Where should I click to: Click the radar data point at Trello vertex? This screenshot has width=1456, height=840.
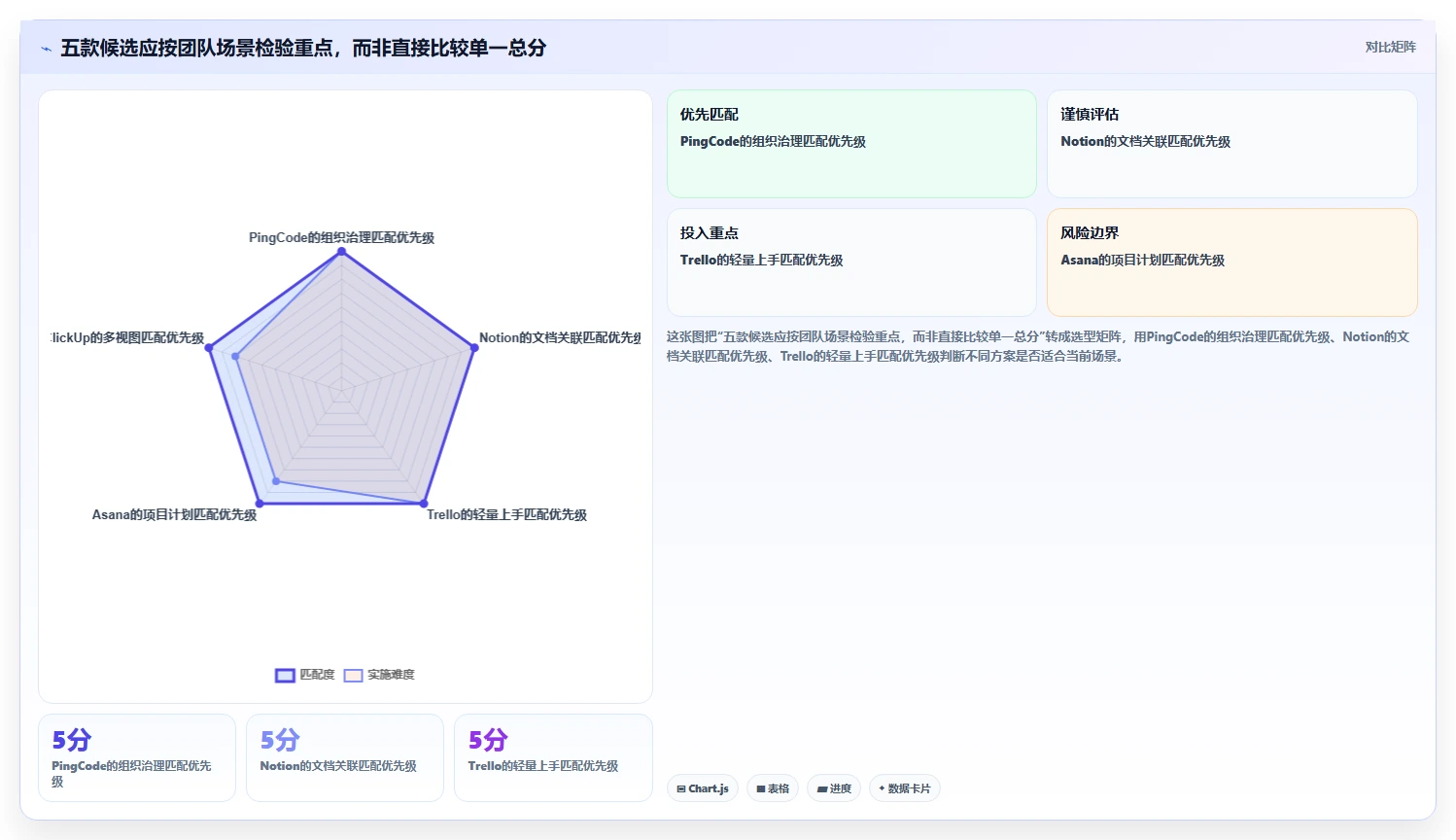[x=424, y=504]
